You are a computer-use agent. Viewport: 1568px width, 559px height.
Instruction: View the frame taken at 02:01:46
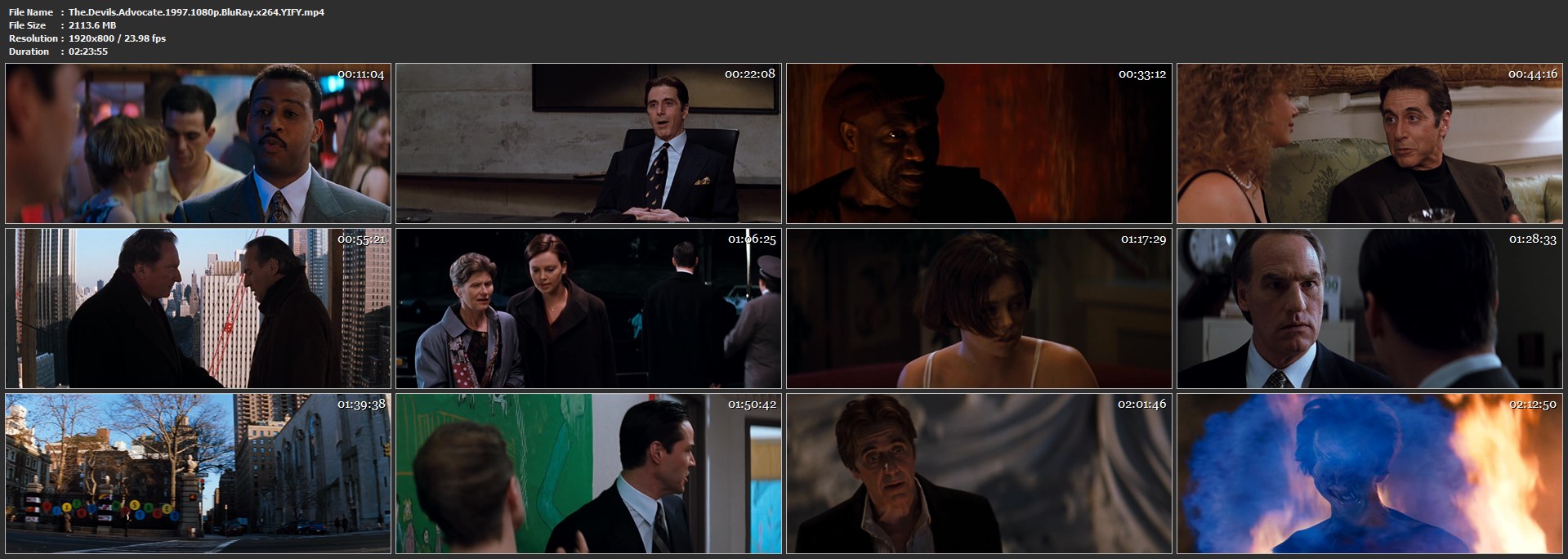(979, 473)
